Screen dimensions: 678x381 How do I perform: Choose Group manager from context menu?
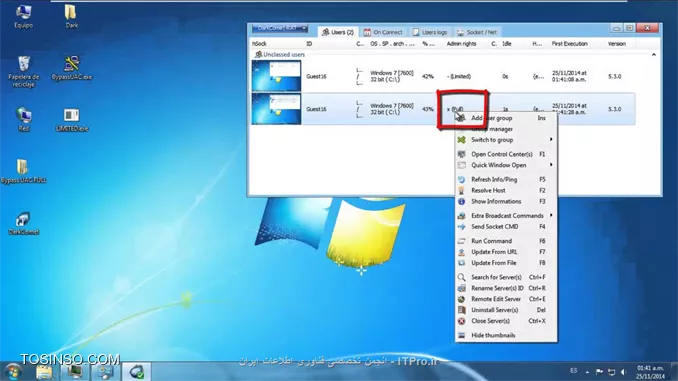pos(506,129)
